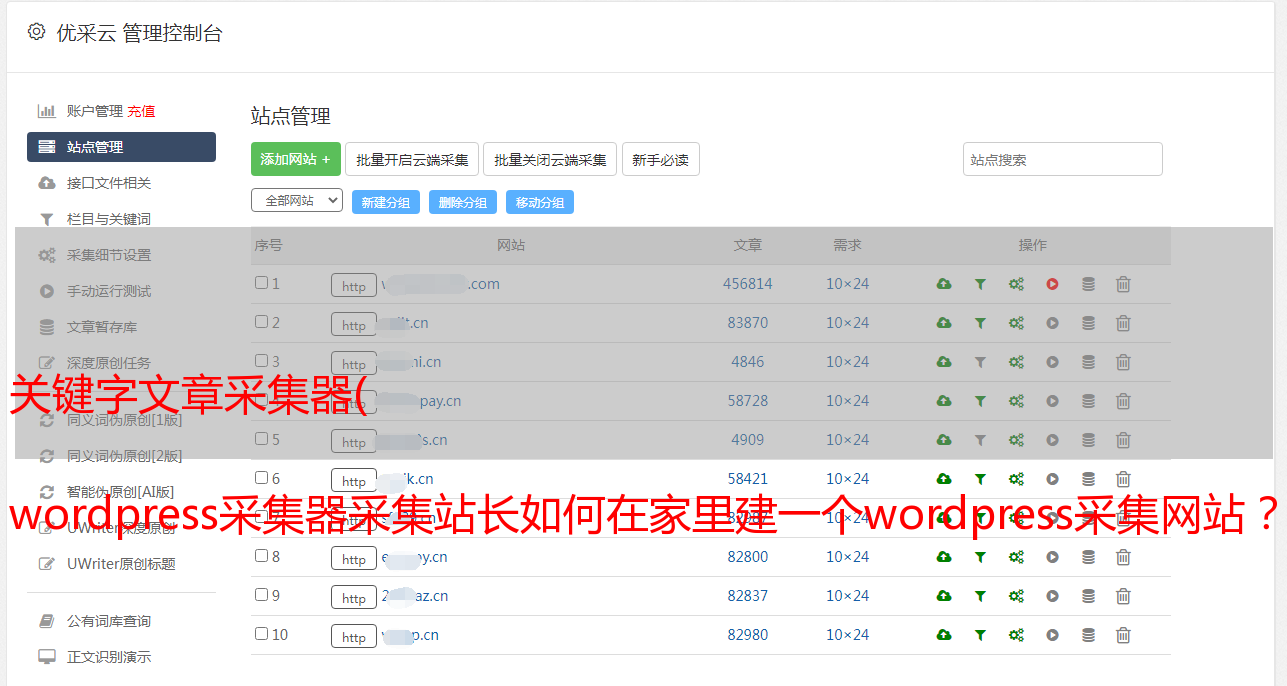The width and height of the screenshot is (1287, 686).
Task: Open 账户管理 in the sidebar
Action: click(94, 111)
